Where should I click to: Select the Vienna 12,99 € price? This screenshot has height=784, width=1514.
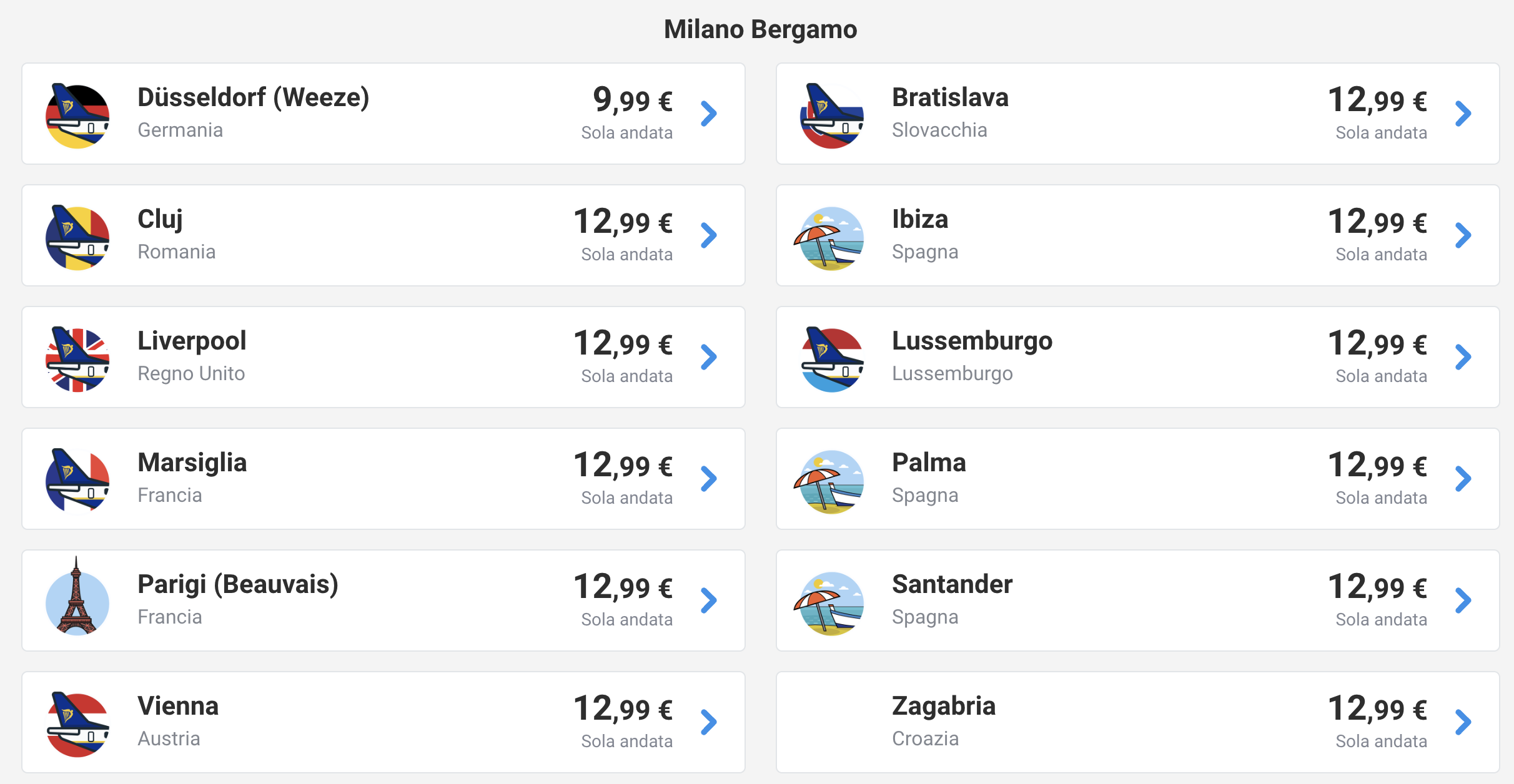[623, 708]
